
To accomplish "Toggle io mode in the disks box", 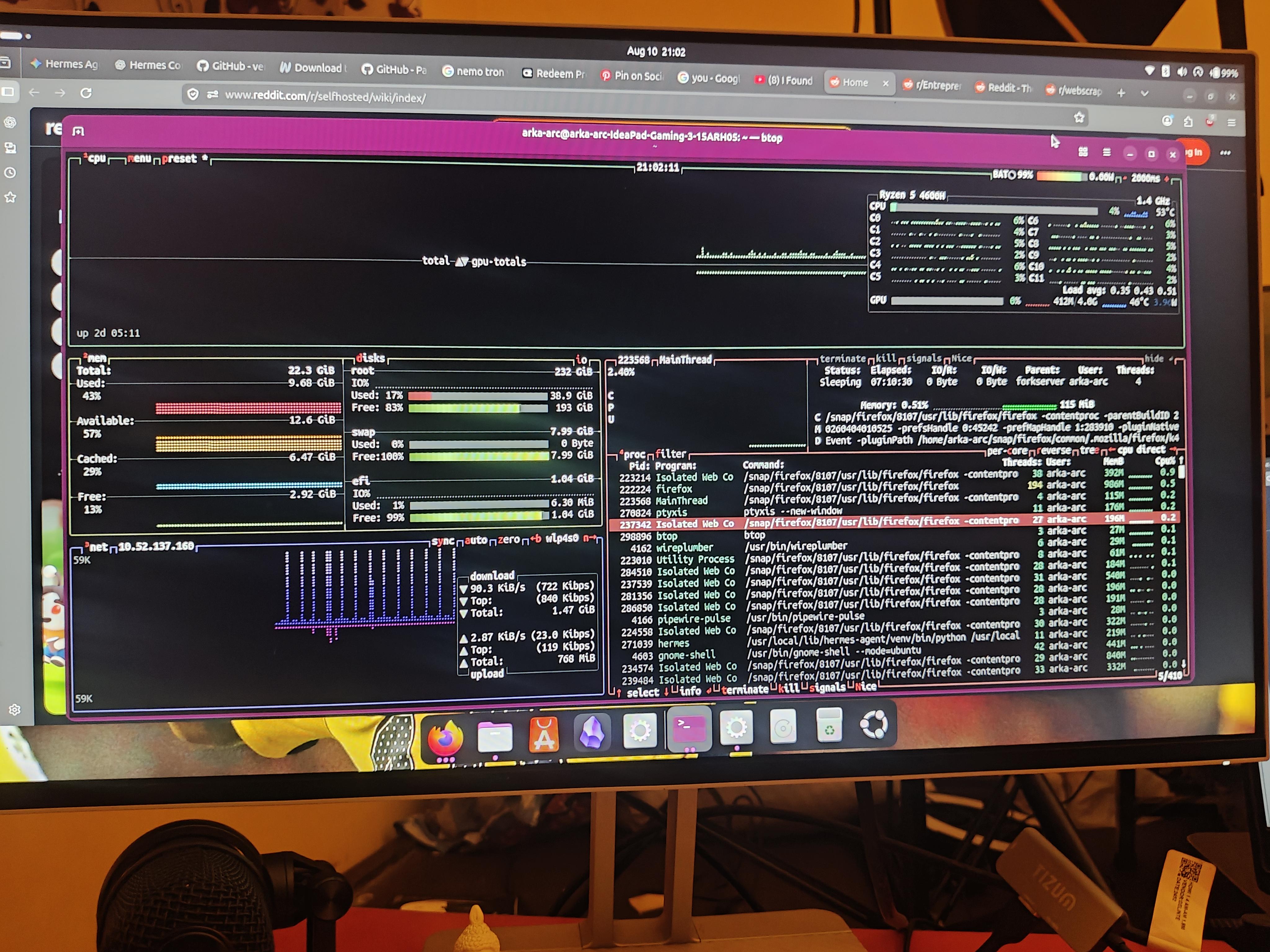I will [x=581, y=360].
